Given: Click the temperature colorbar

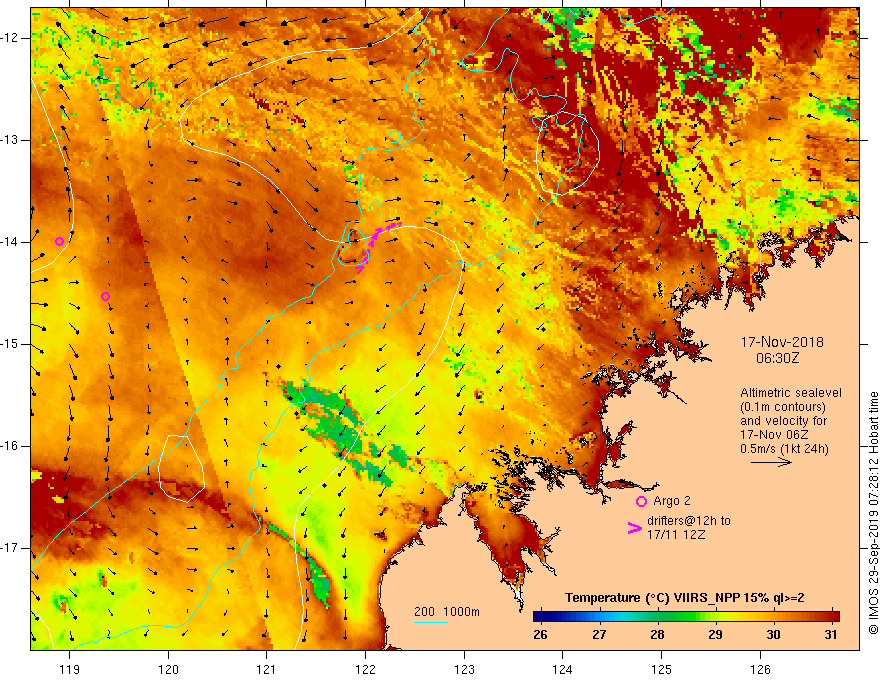Looking at the screenshot, I should pyautogui.click(x=686, y=616).
